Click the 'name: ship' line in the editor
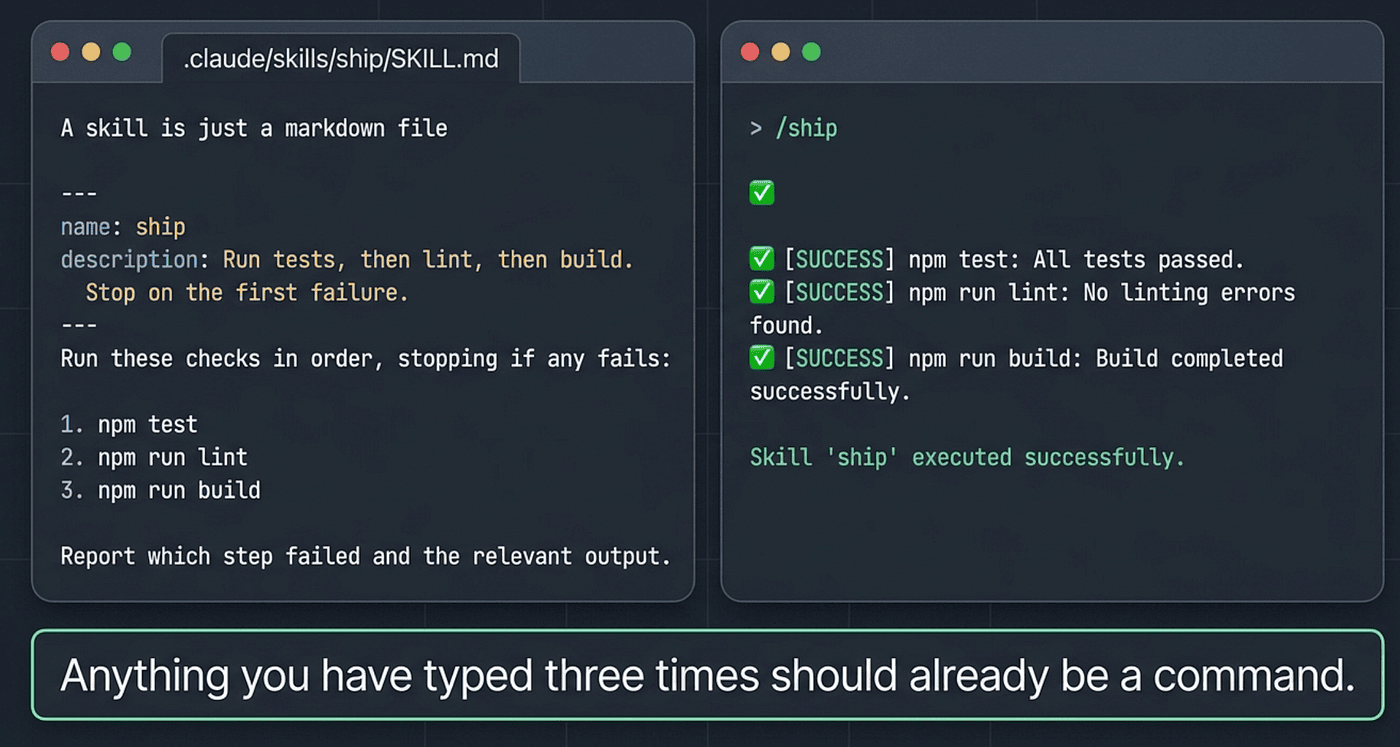Viewport: 1400px width, 747px height. 123,227
